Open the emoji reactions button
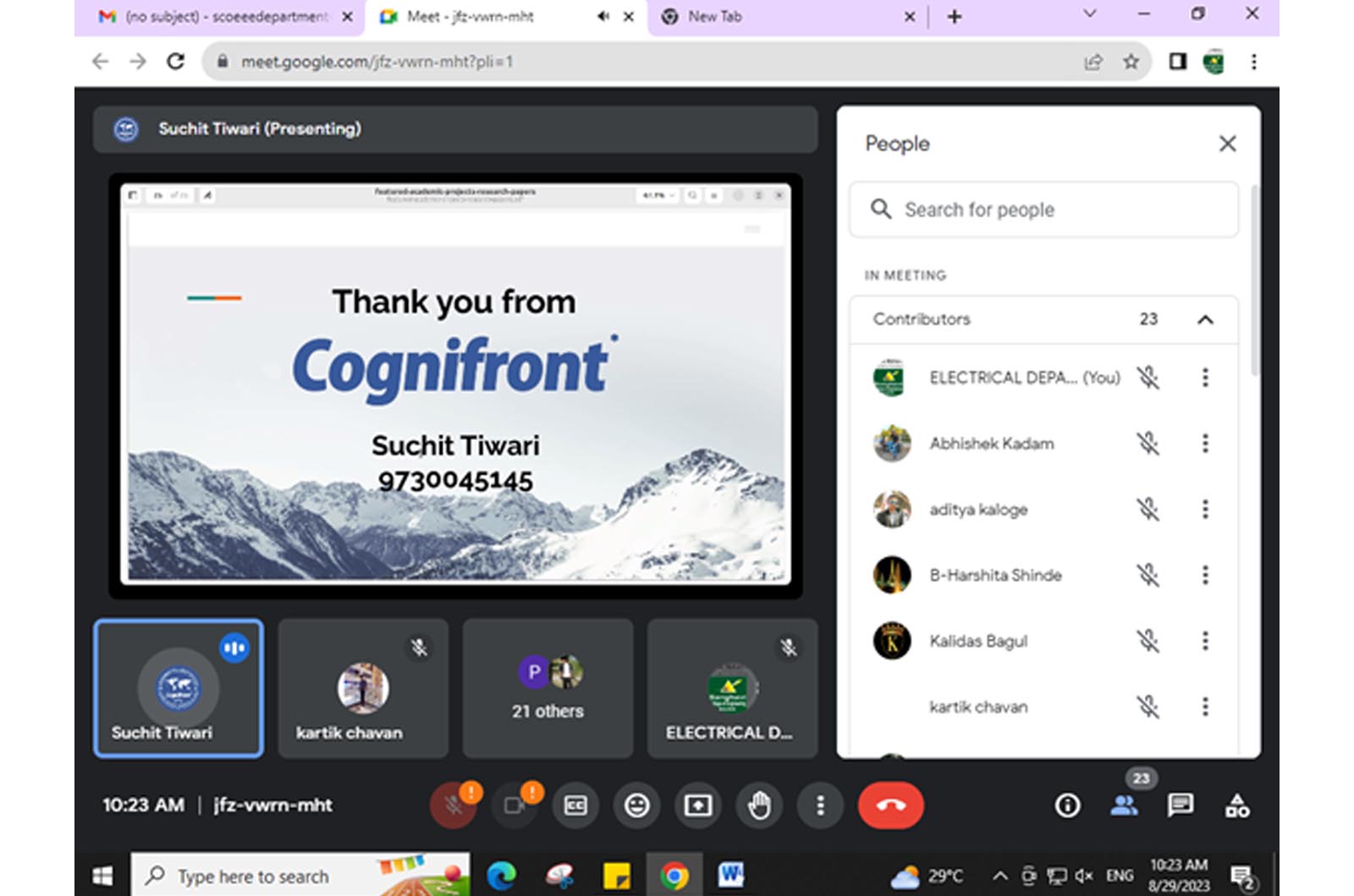Viewport: 1354px width, 896px height. 636,805
